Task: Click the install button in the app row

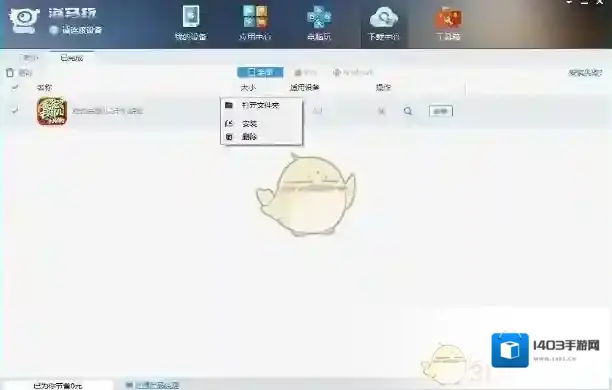Action: pyautogui.click(x=441, y=111)
